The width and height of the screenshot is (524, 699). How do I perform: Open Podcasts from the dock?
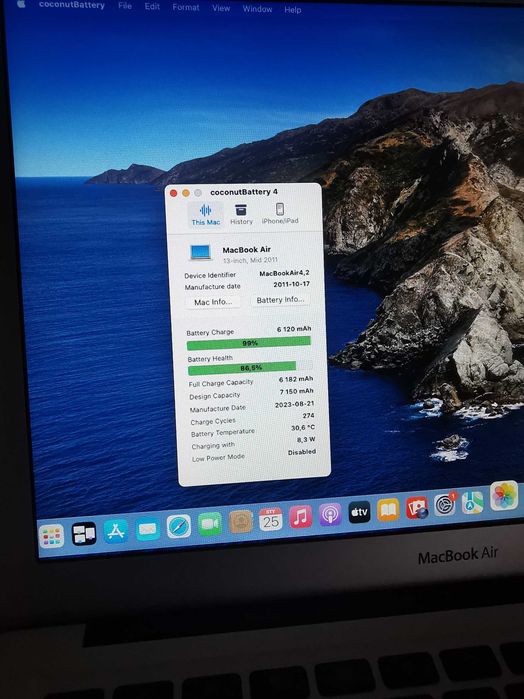click(x=330, y=514)
